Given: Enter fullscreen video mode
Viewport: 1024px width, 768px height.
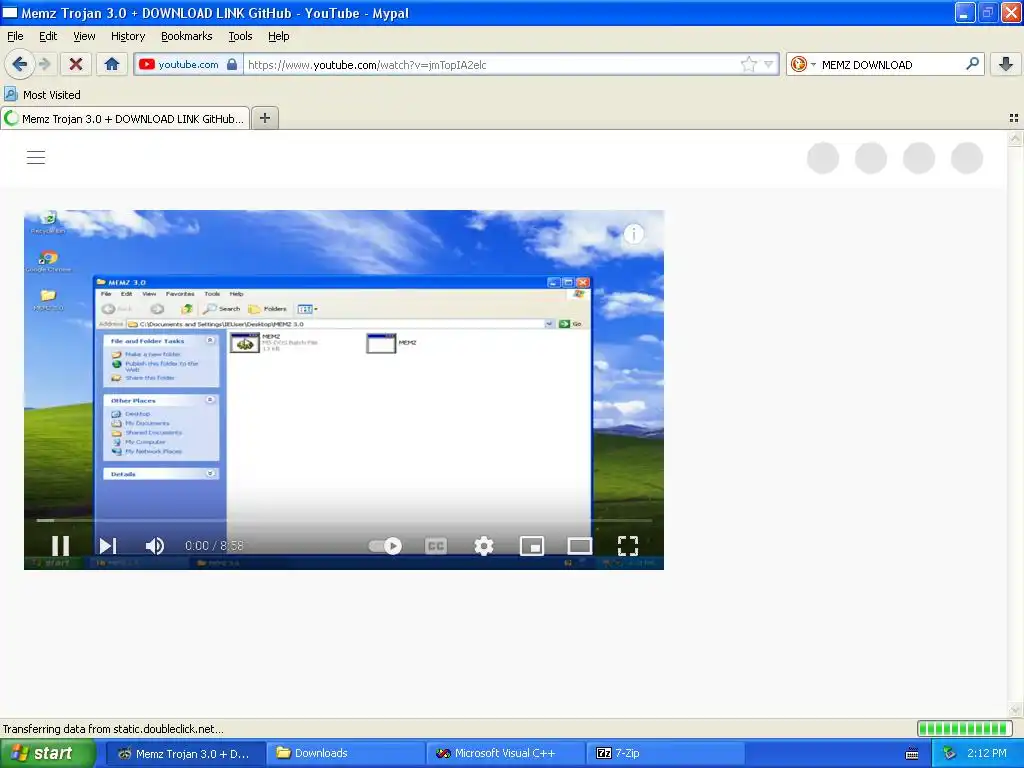Looking at the screenshot, I should point(628,545).
